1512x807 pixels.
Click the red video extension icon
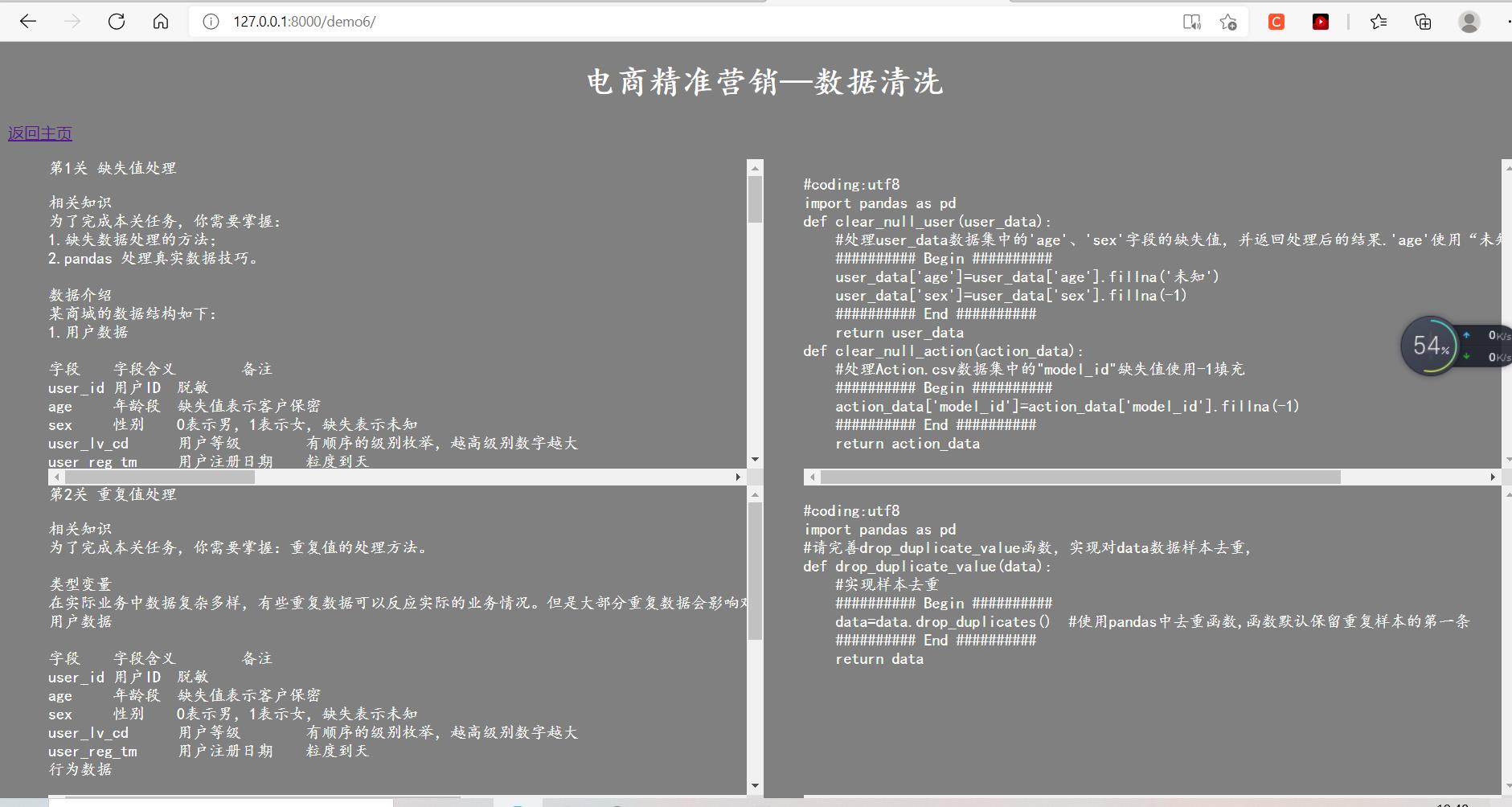pos(1321,22)
